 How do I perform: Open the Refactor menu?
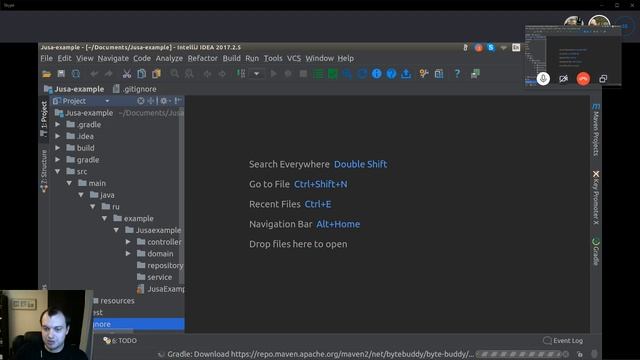click(x=202, y=58)
